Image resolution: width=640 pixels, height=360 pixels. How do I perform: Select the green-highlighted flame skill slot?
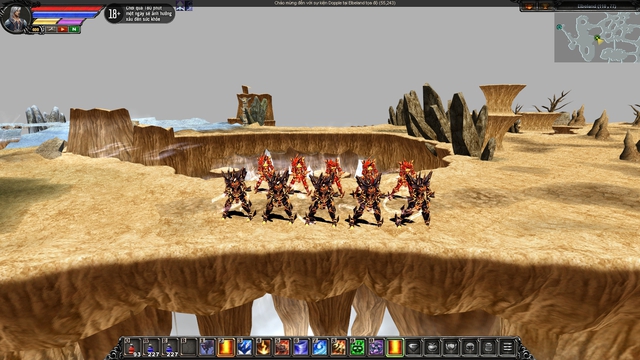395,348
